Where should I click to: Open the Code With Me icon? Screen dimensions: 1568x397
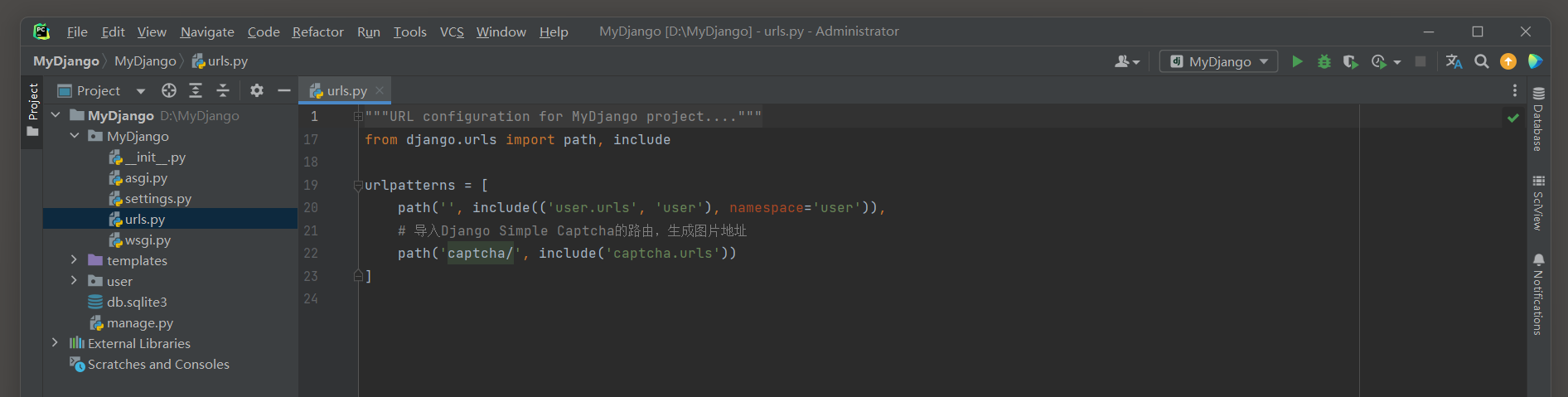pyautogui.click(x=1535, y=61)
